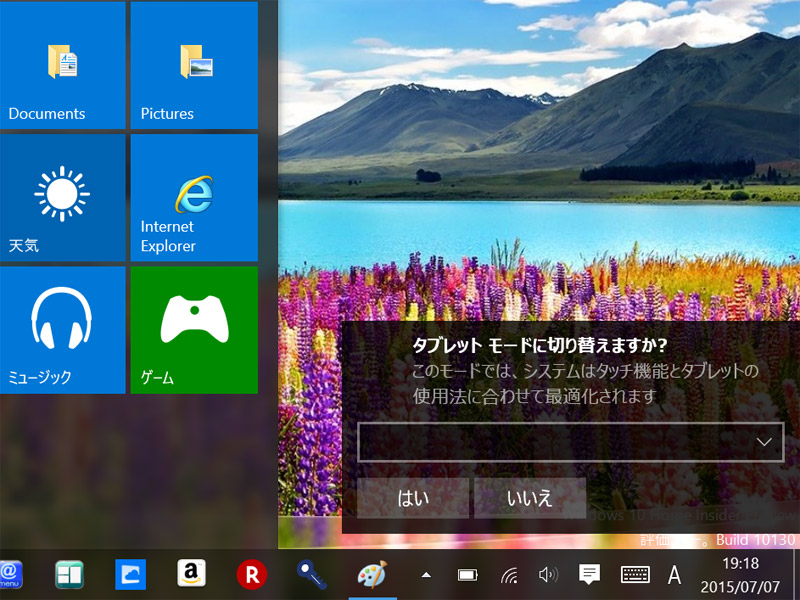Open the Wi-Fi network status icon
Image resolution: width=800 pixels, height=600 pixels.
[x=509, y=575]
